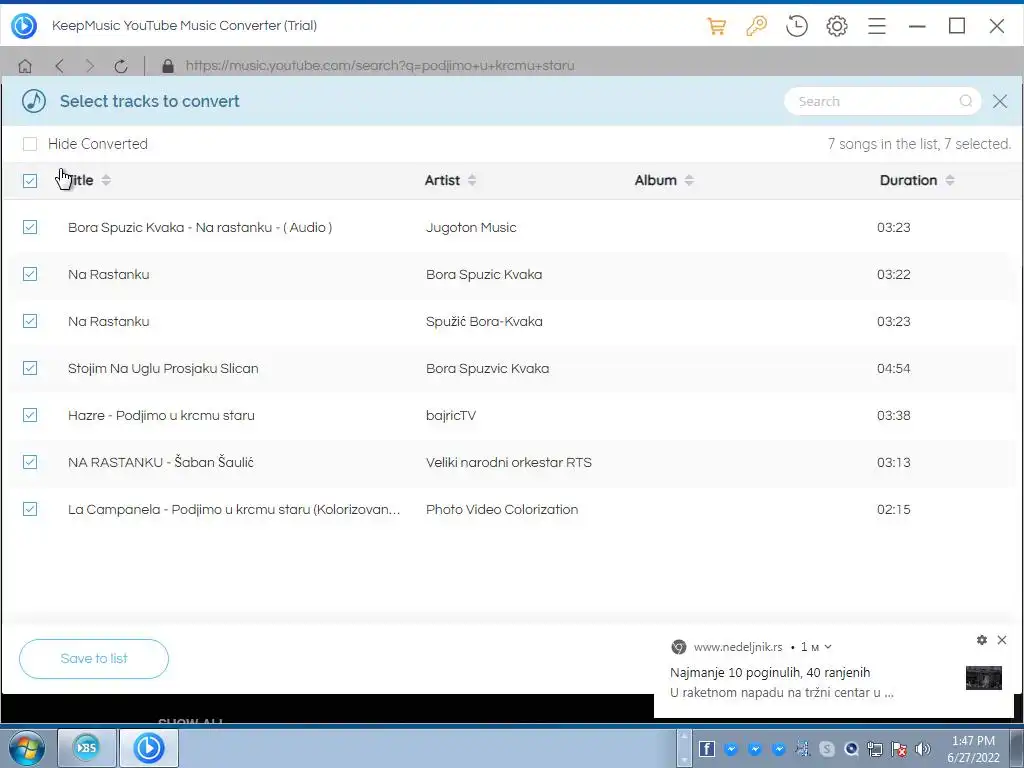
Task: Navigate back with the left arrow
Action: [x=59, y=66]
